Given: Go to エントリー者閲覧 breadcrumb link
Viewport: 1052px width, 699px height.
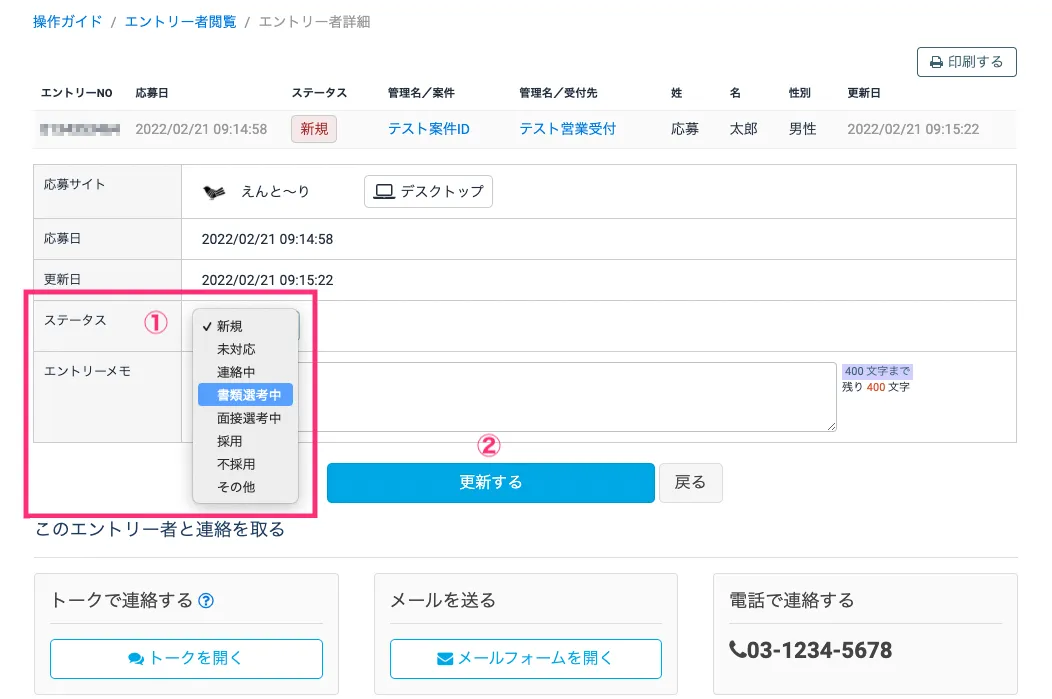Looking at the screenshot, I should (x=180, y=21).
